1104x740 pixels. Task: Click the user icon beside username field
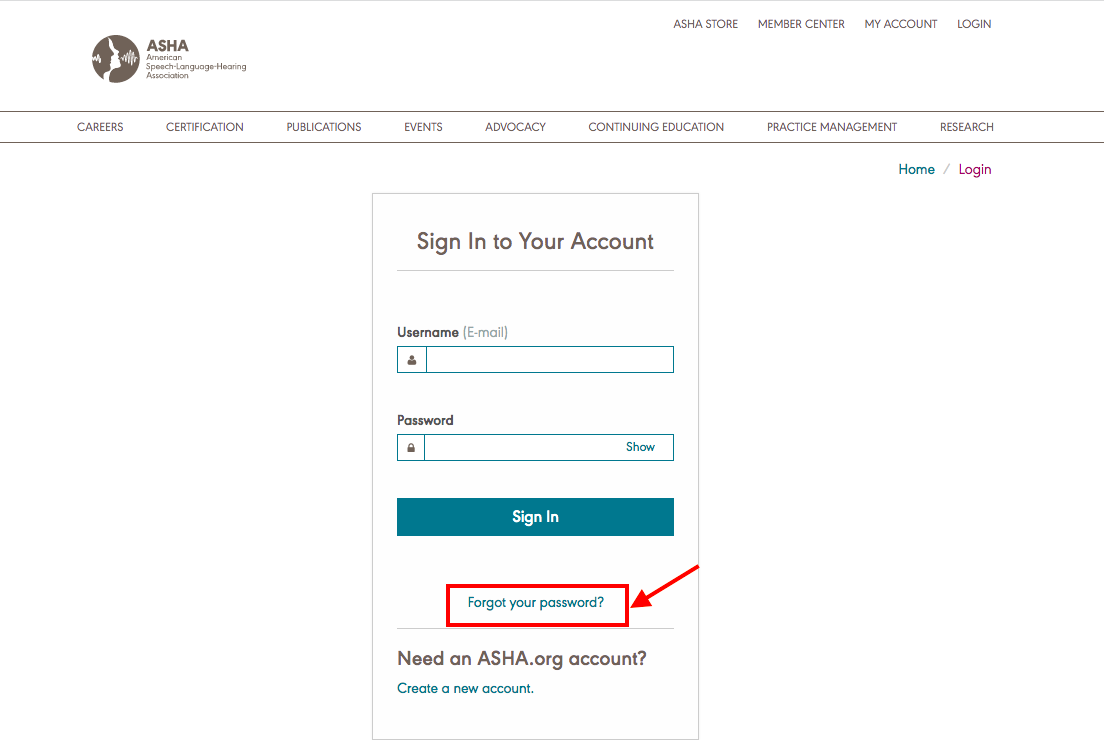pos(412,360)
